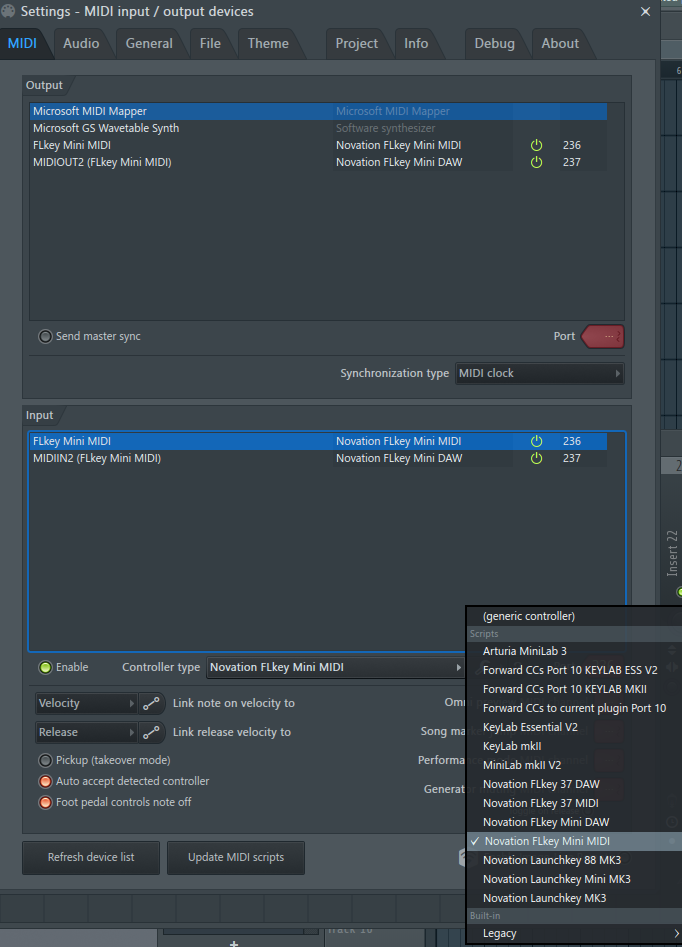Select Microsoft GS Wavetable Synth output
This screenshot has height=947, width=682.
(318, 128)
